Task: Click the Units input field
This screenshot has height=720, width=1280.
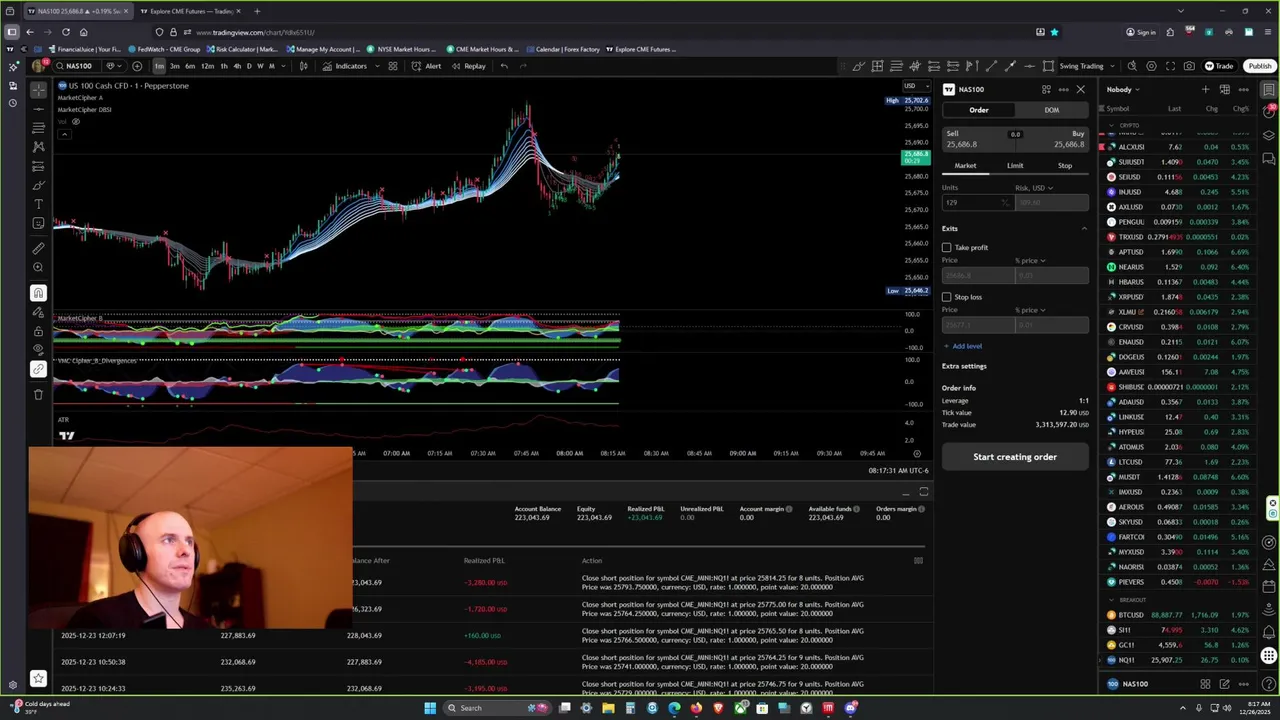Action: [x=977, y=202]
